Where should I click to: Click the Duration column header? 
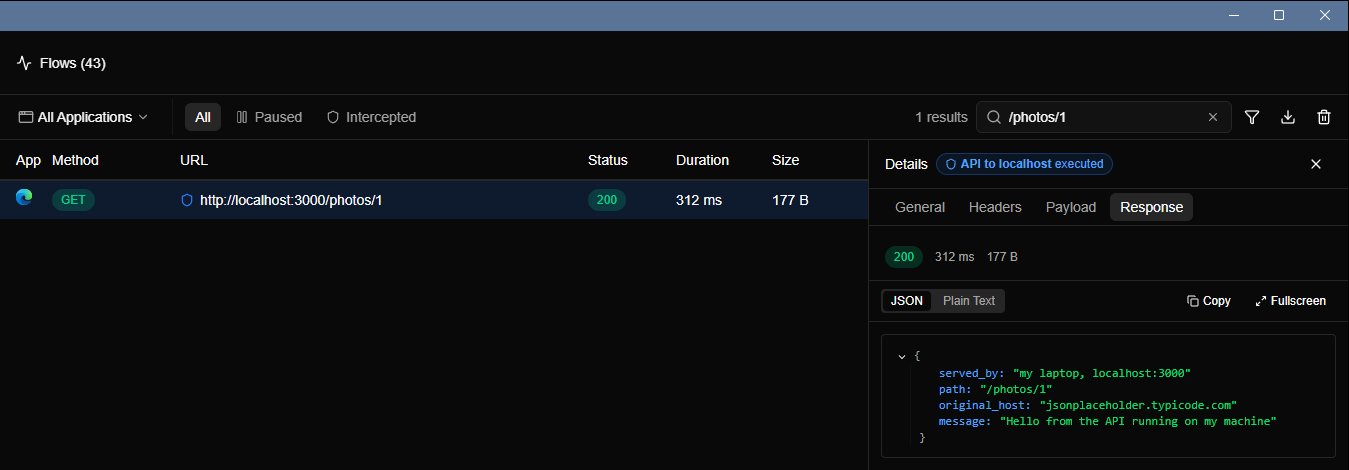[x=702, y=160]
